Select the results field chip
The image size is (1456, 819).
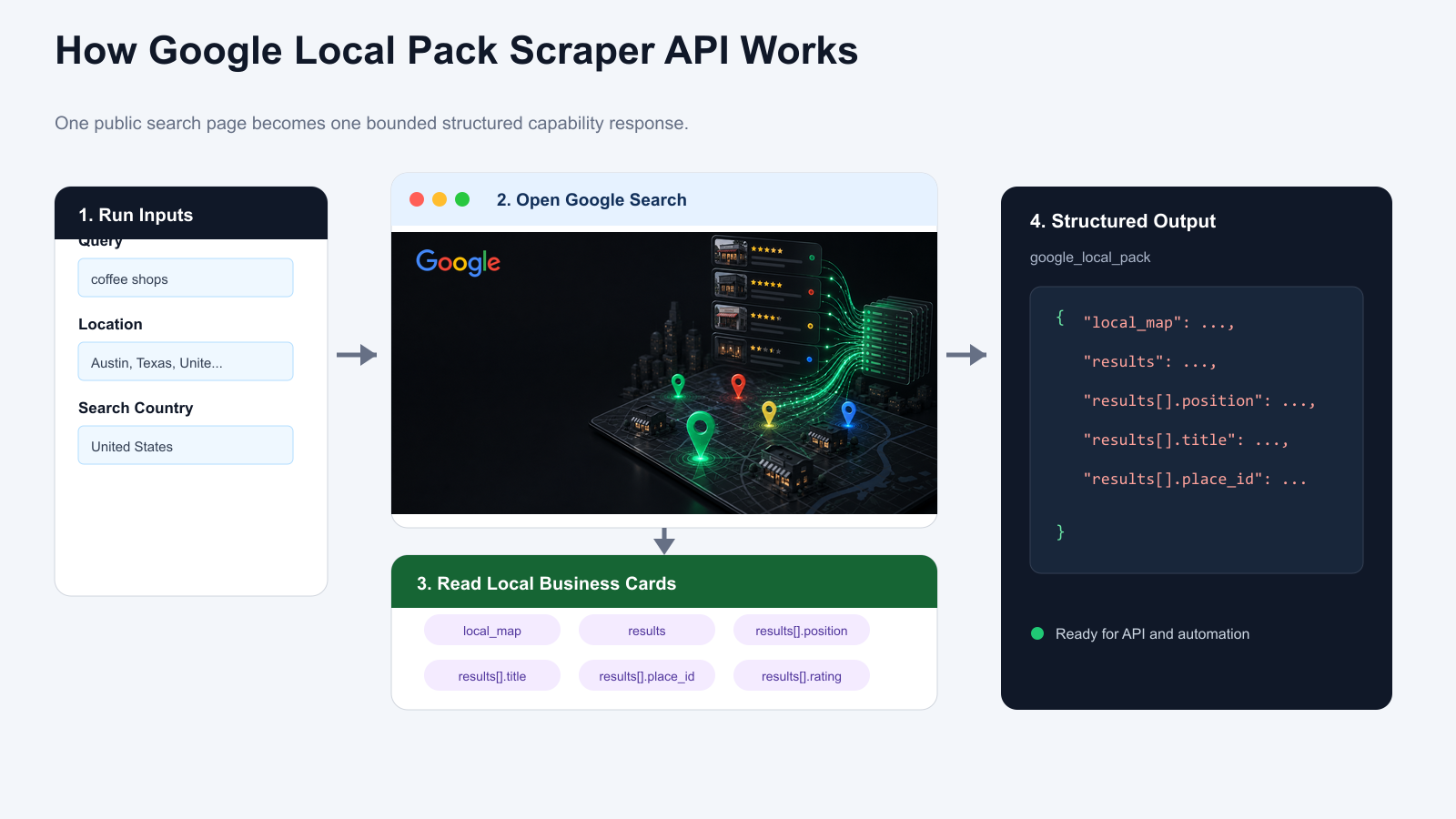pos(647,630)
